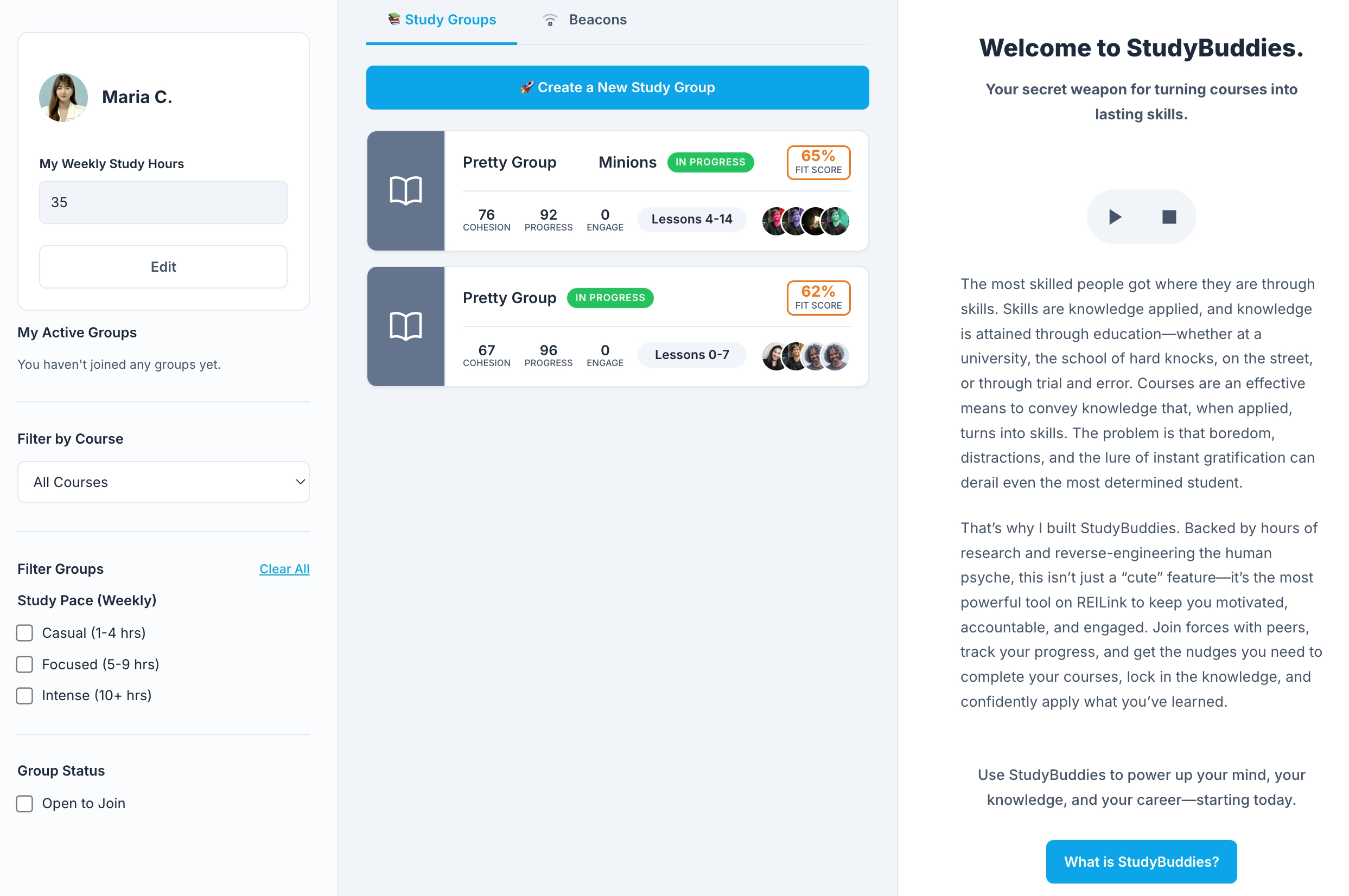
Task: Click the book icon on first group card
Action: point(405,191)
